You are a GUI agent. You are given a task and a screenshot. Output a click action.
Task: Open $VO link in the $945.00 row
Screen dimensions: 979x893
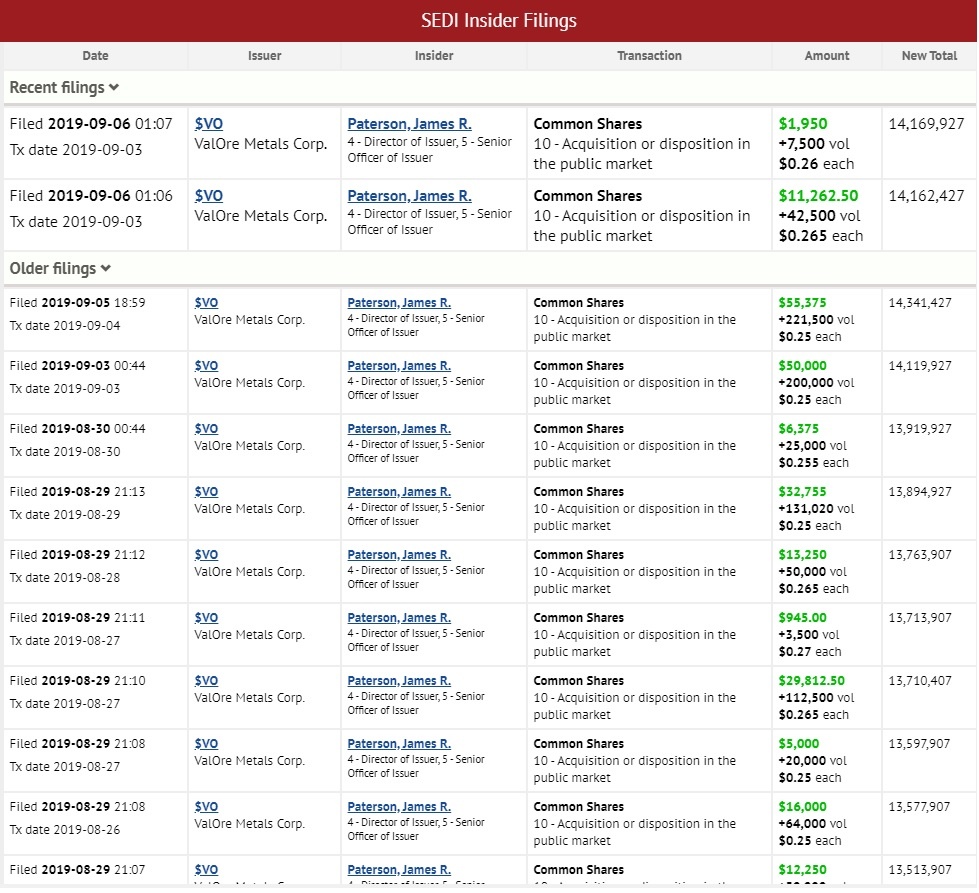pyautogui.click(x=206, y=618)
